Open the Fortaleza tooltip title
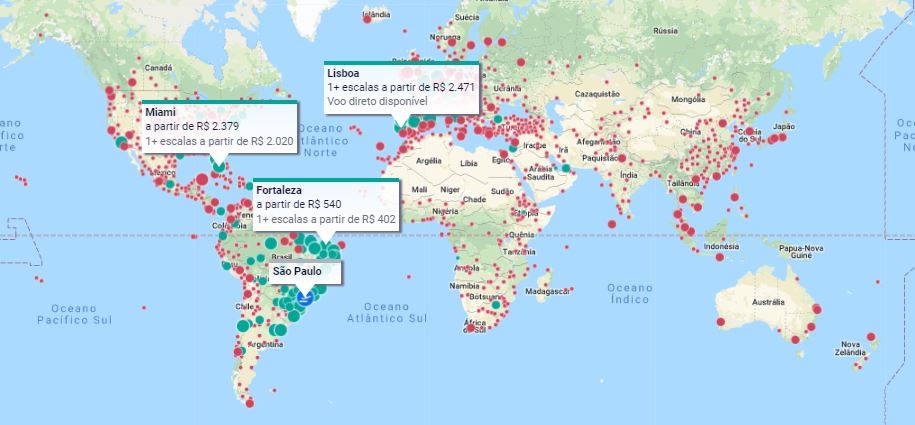915x425 pixels. tap(278, 189)
